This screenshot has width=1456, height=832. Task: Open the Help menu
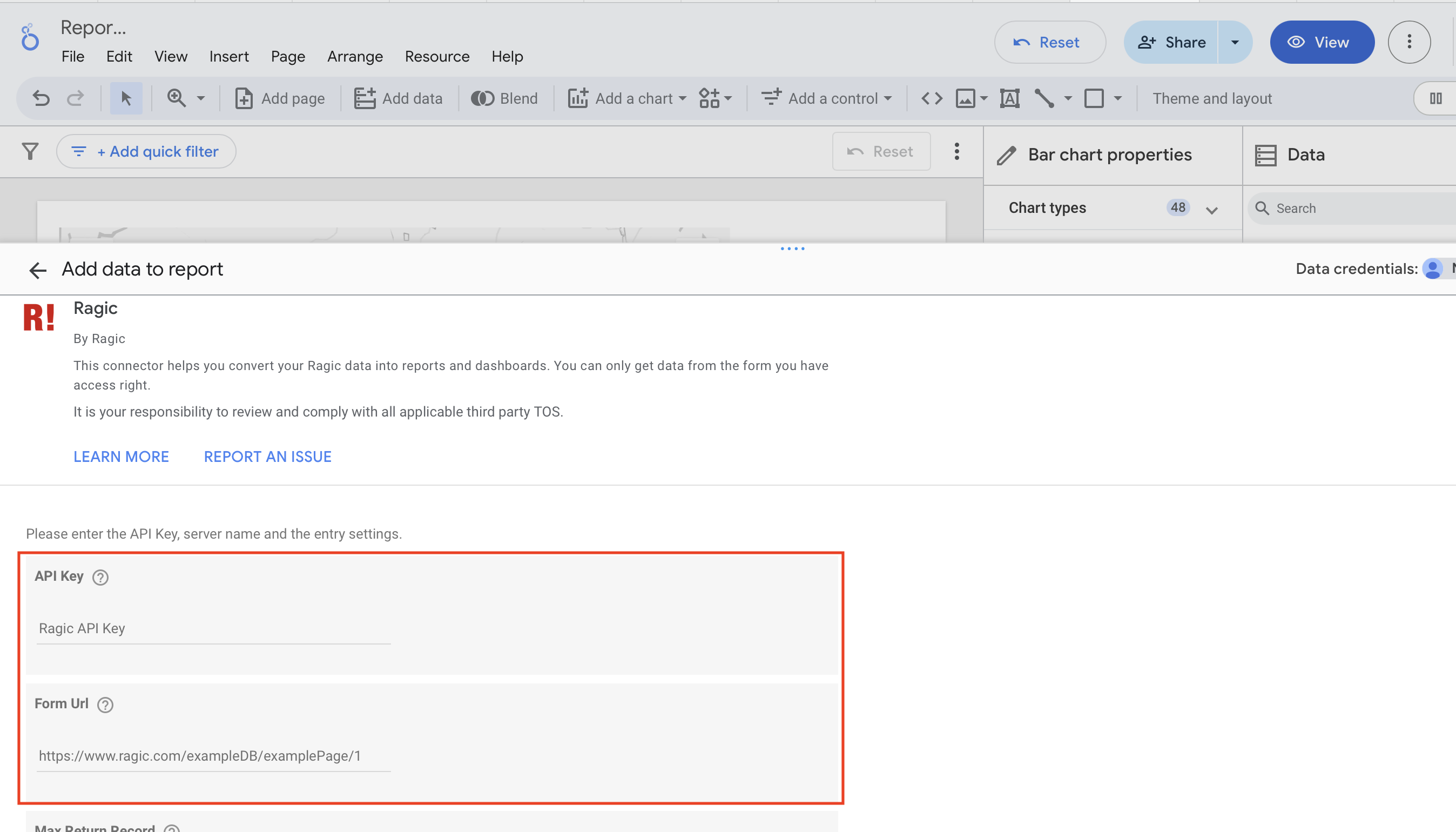point(507,56)
